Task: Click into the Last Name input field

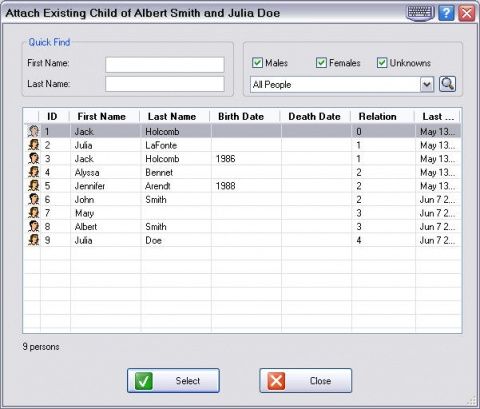Action: coord(165,84)
